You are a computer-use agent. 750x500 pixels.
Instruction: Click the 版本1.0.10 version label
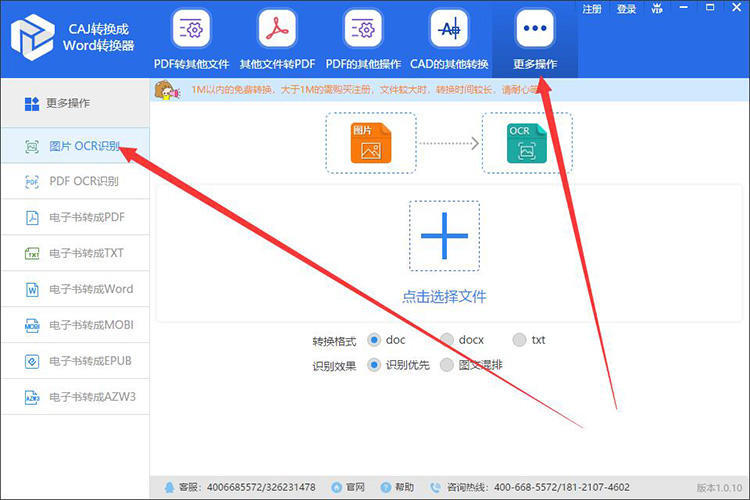[x=719, y=488]
